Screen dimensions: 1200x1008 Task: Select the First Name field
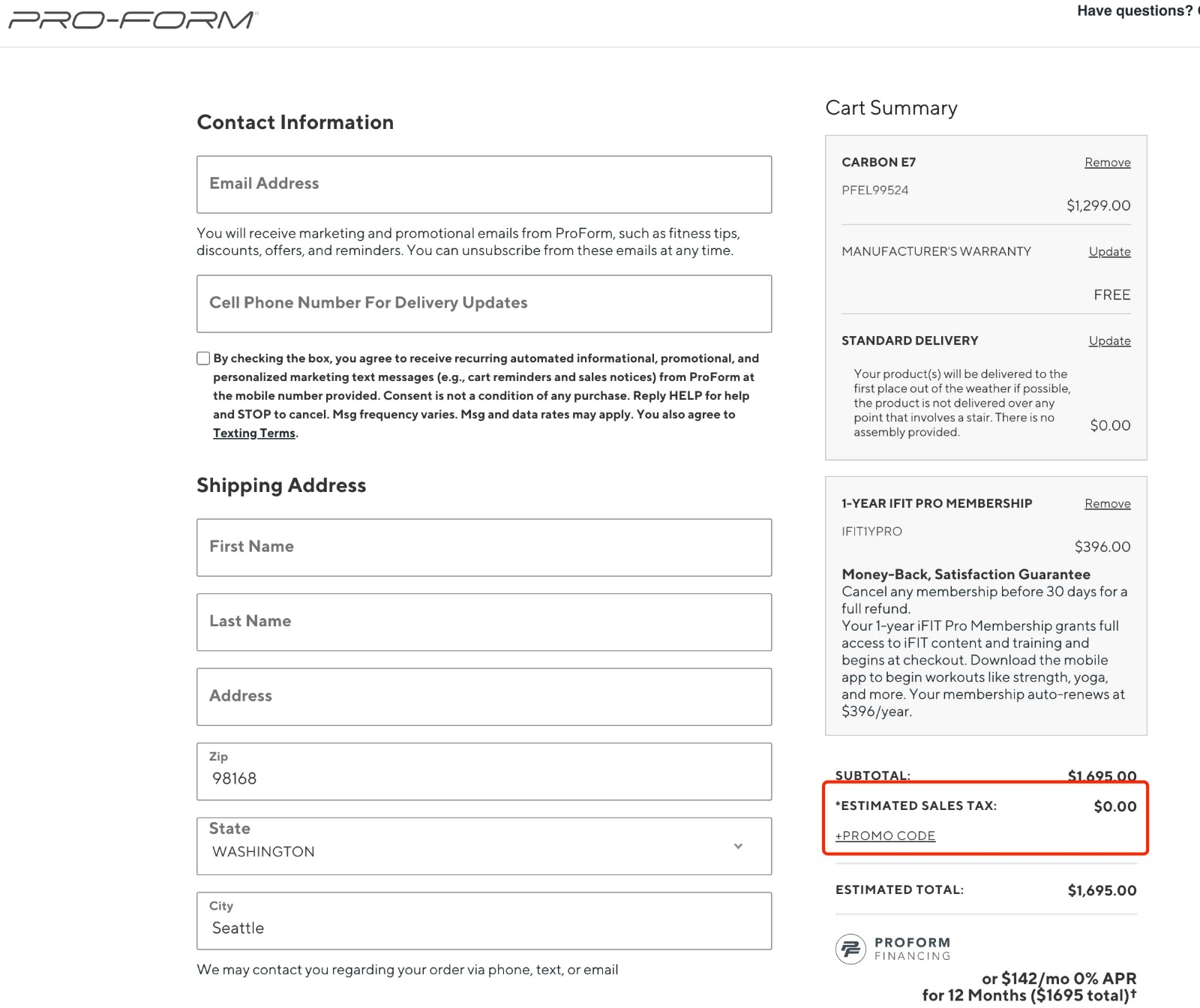pyautogui.click(x=483, y=547)
